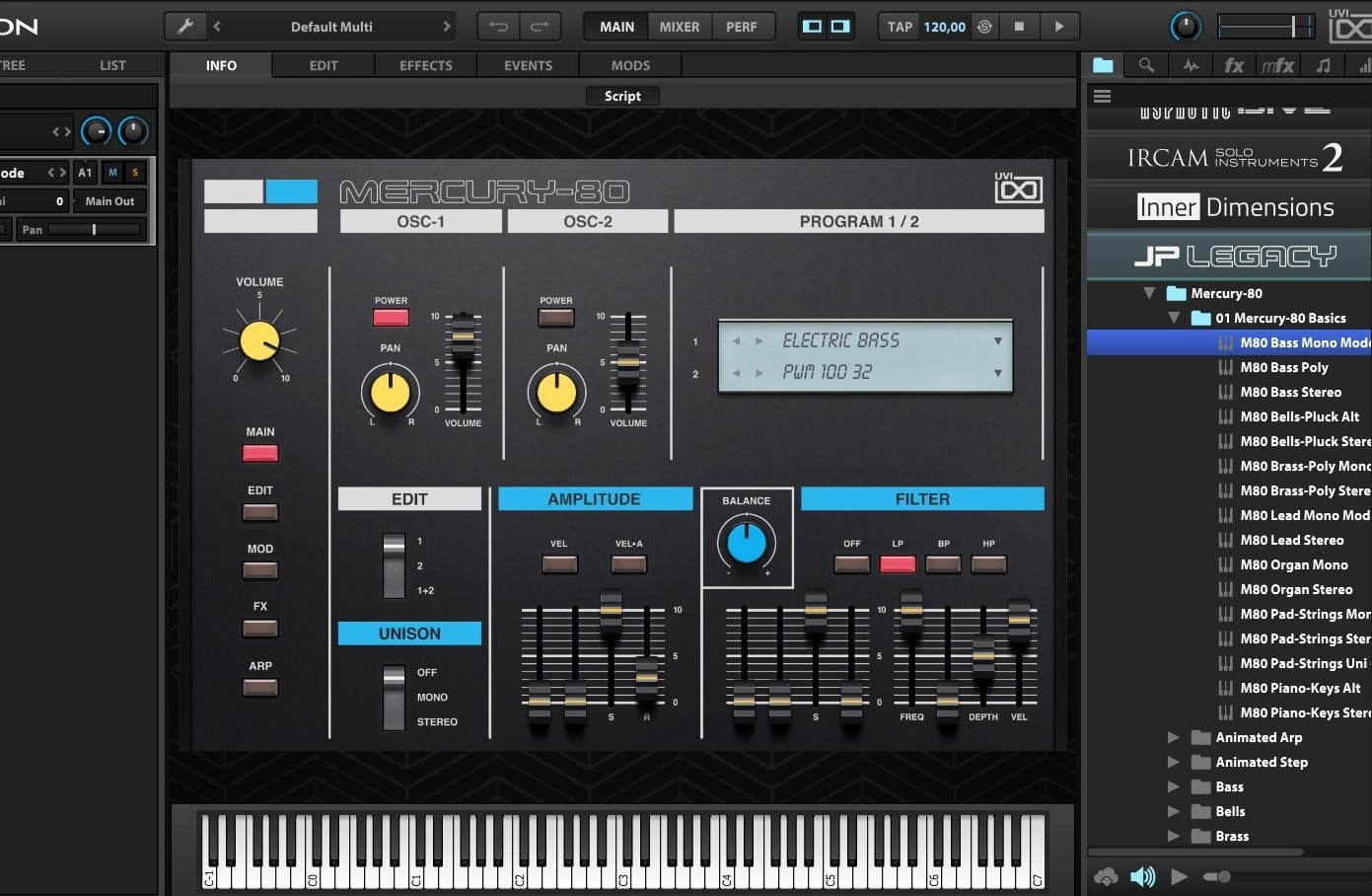
Task: Enable the HP filter mode
Action: click(988, 564)
